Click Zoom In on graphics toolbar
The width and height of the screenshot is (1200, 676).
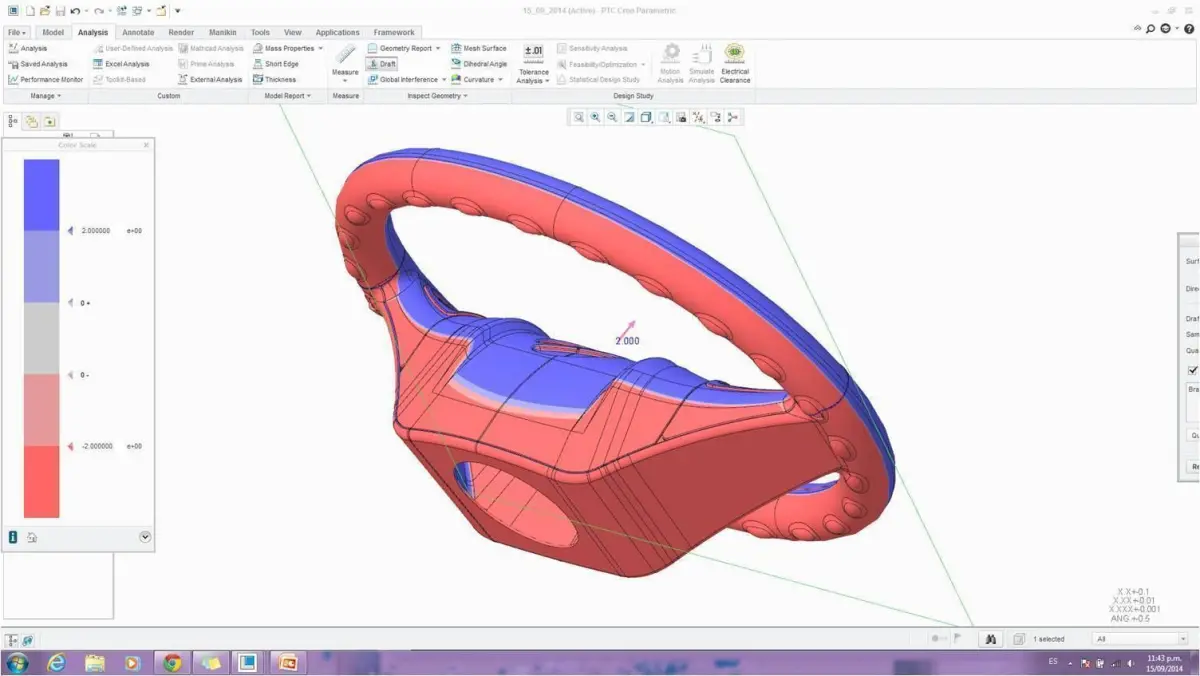[x=595, y=118]
